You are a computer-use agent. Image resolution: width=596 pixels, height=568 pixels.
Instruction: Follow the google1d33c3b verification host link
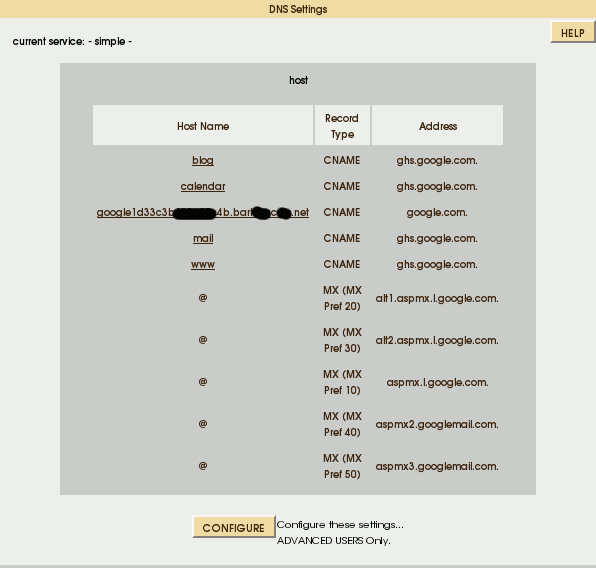click(x=203, y=212)
